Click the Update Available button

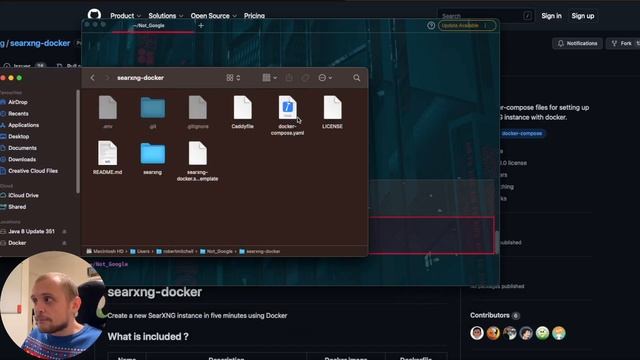pos(467,25)
